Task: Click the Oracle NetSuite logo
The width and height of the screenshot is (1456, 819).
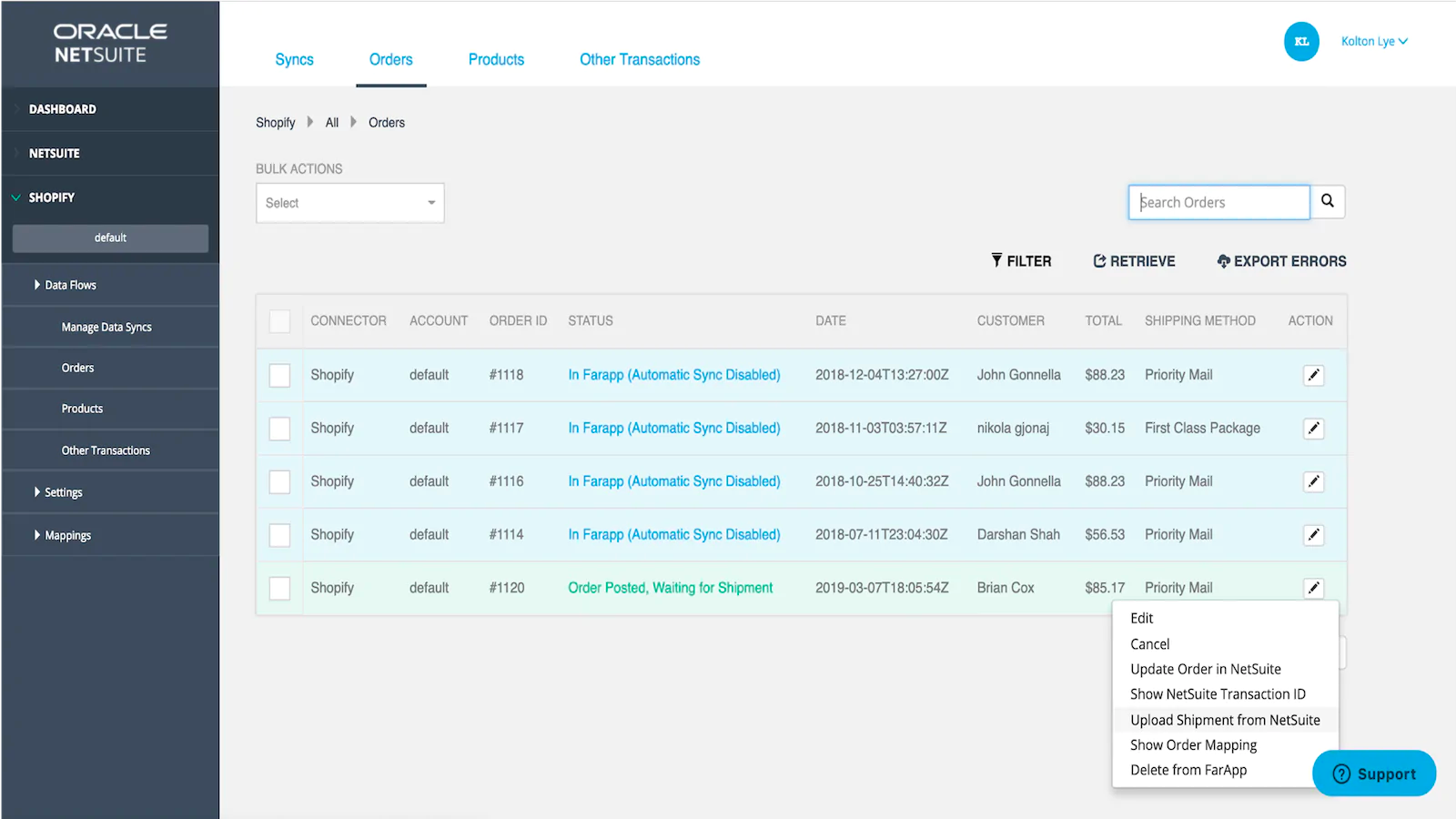Action: click(110, 43)
